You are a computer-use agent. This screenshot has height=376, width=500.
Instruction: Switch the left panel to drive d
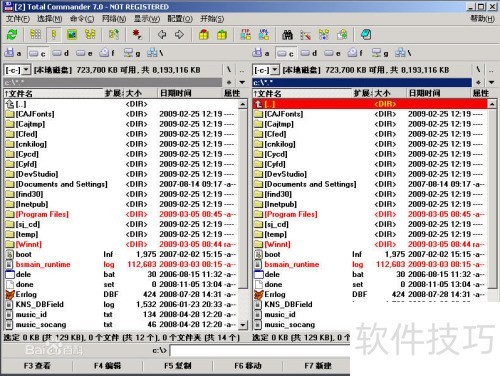pyautogui.click(x=60, y=53)
